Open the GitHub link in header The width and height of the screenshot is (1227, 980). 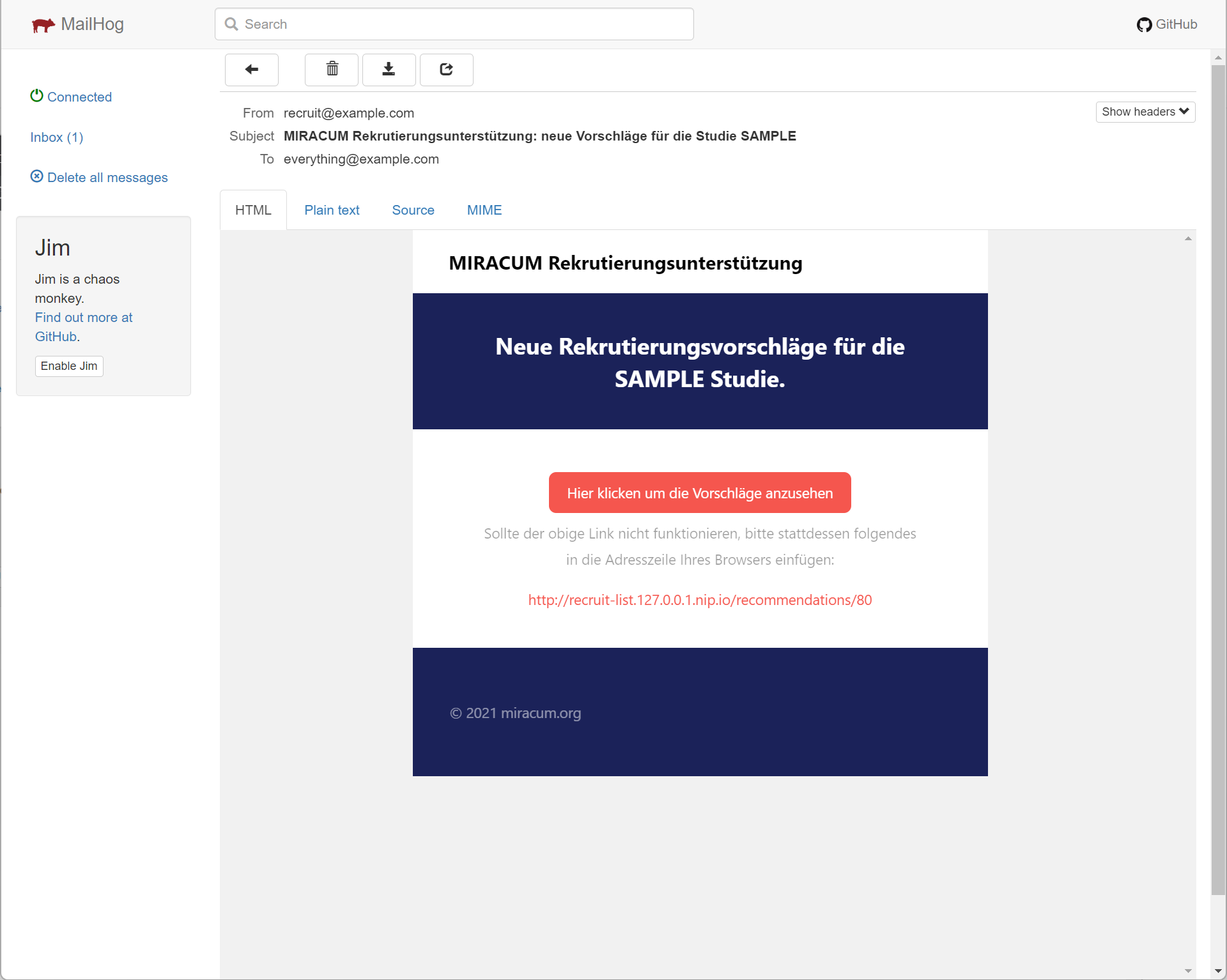[1167, 24]
